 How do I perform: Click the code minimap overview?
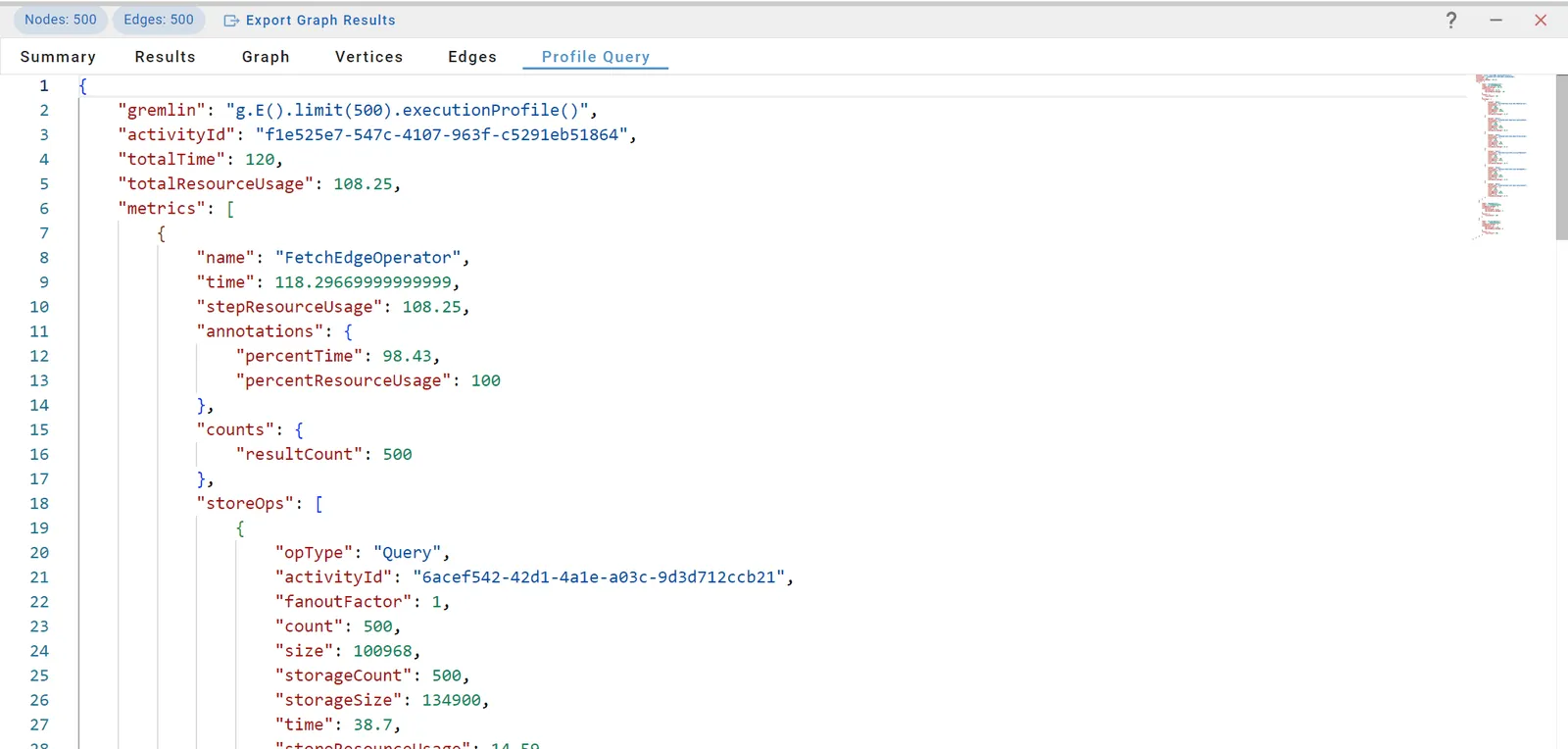point(1501,157)
